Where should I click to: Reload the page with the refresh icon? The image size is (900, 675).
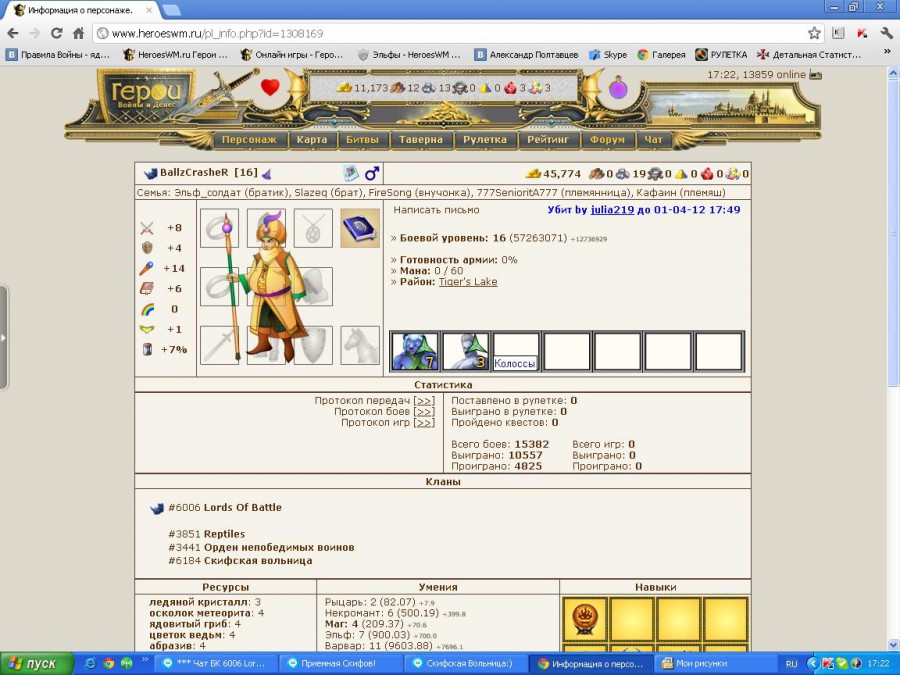pos(56,33)
